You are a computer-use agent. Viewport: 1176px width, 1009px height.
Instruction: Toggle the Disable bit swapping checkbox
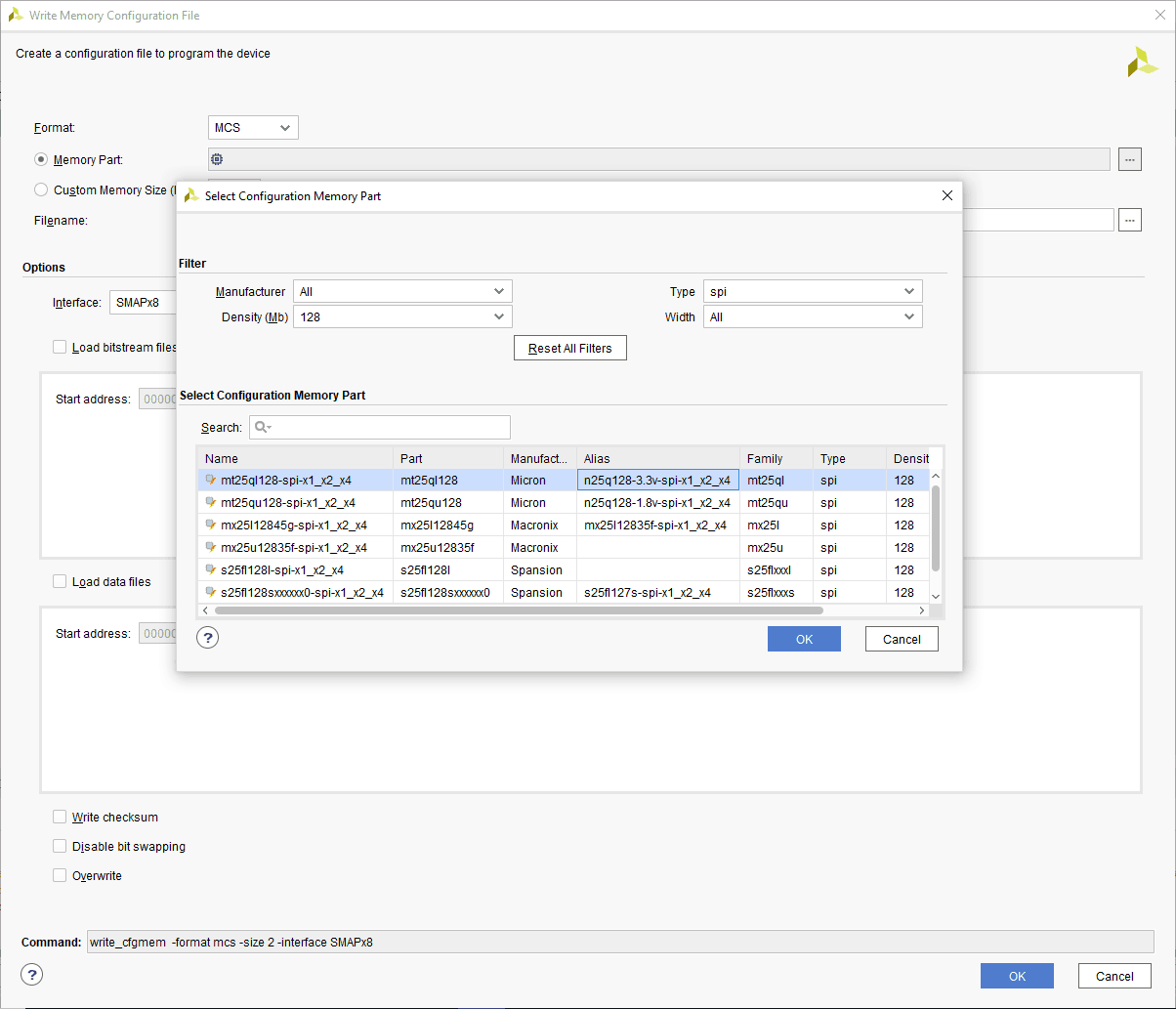61,846
